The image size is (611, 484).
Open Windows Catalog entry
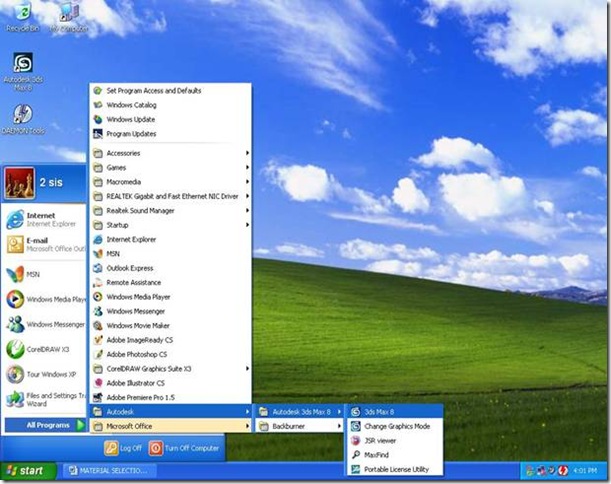coord(170,105)
